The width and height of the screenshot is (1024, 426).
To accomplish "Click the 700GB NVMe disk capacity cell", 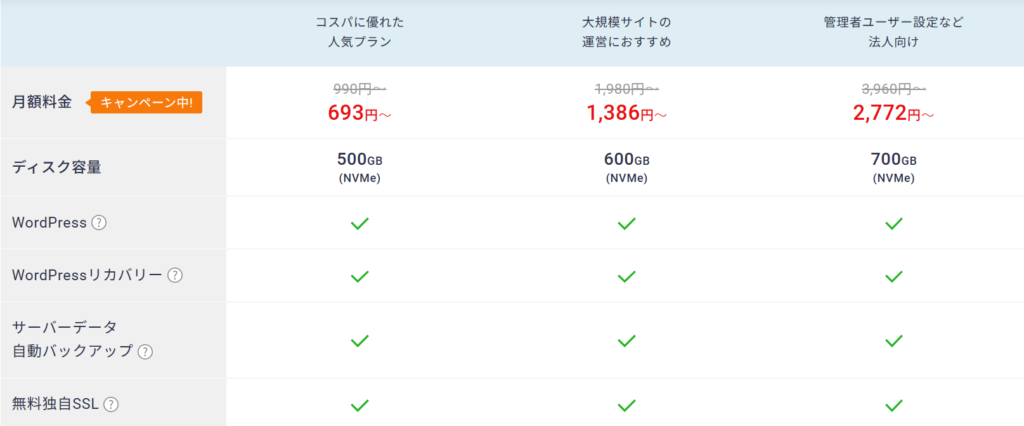I will 893,167.
